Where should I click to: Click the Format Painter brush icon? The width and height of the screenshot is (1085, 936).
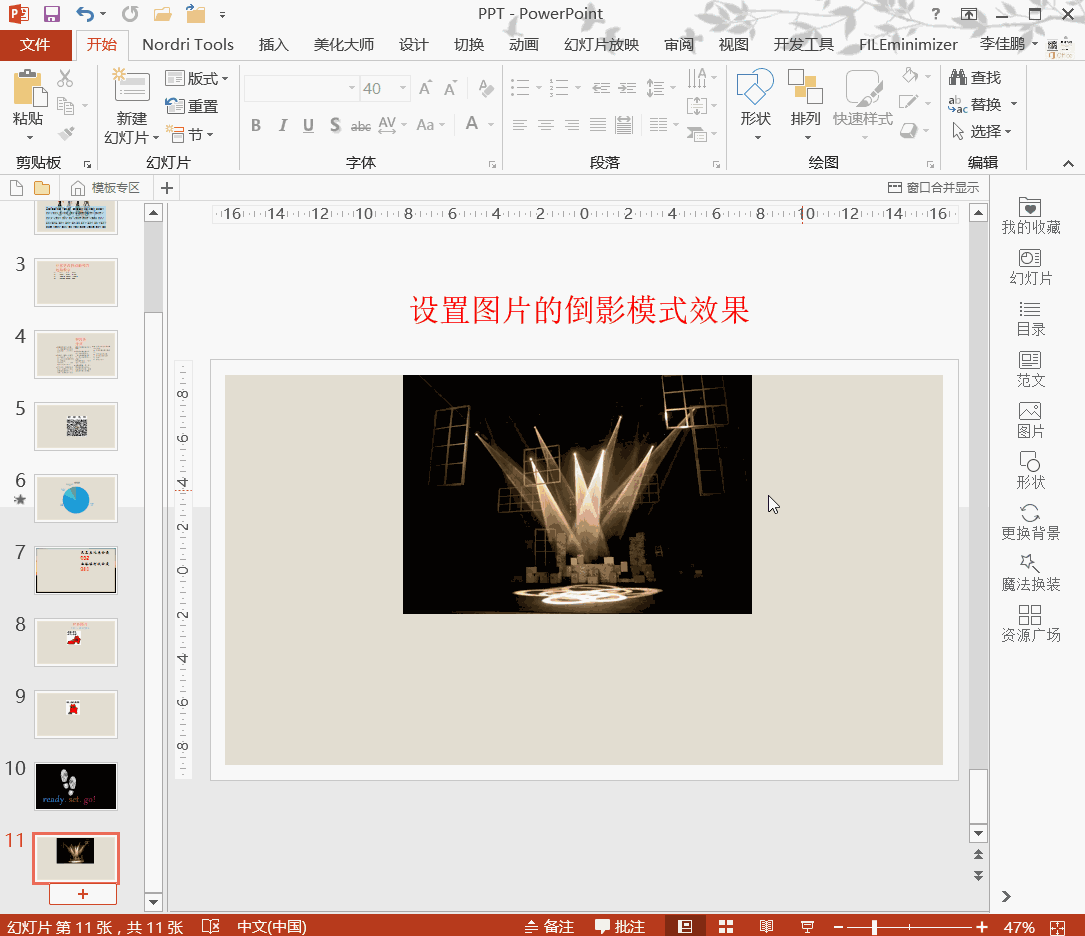66,133
